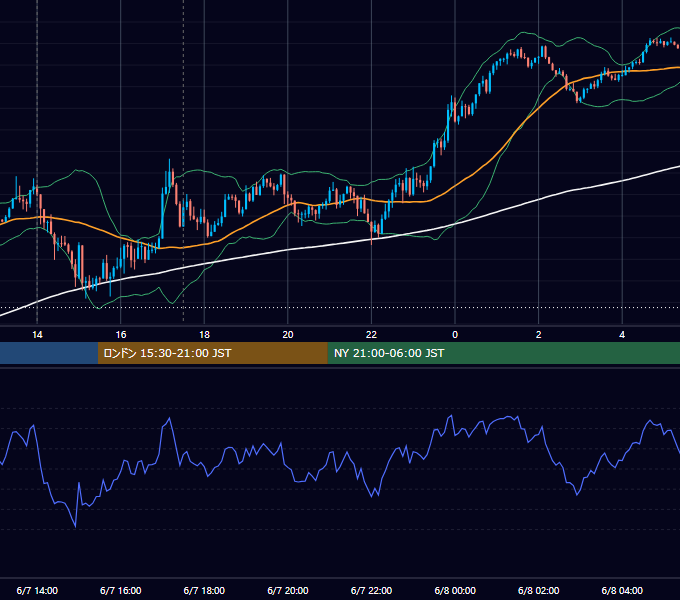Click the 4 hour label on price chart axis
680x600 pixels.
[x=622, y=335]
